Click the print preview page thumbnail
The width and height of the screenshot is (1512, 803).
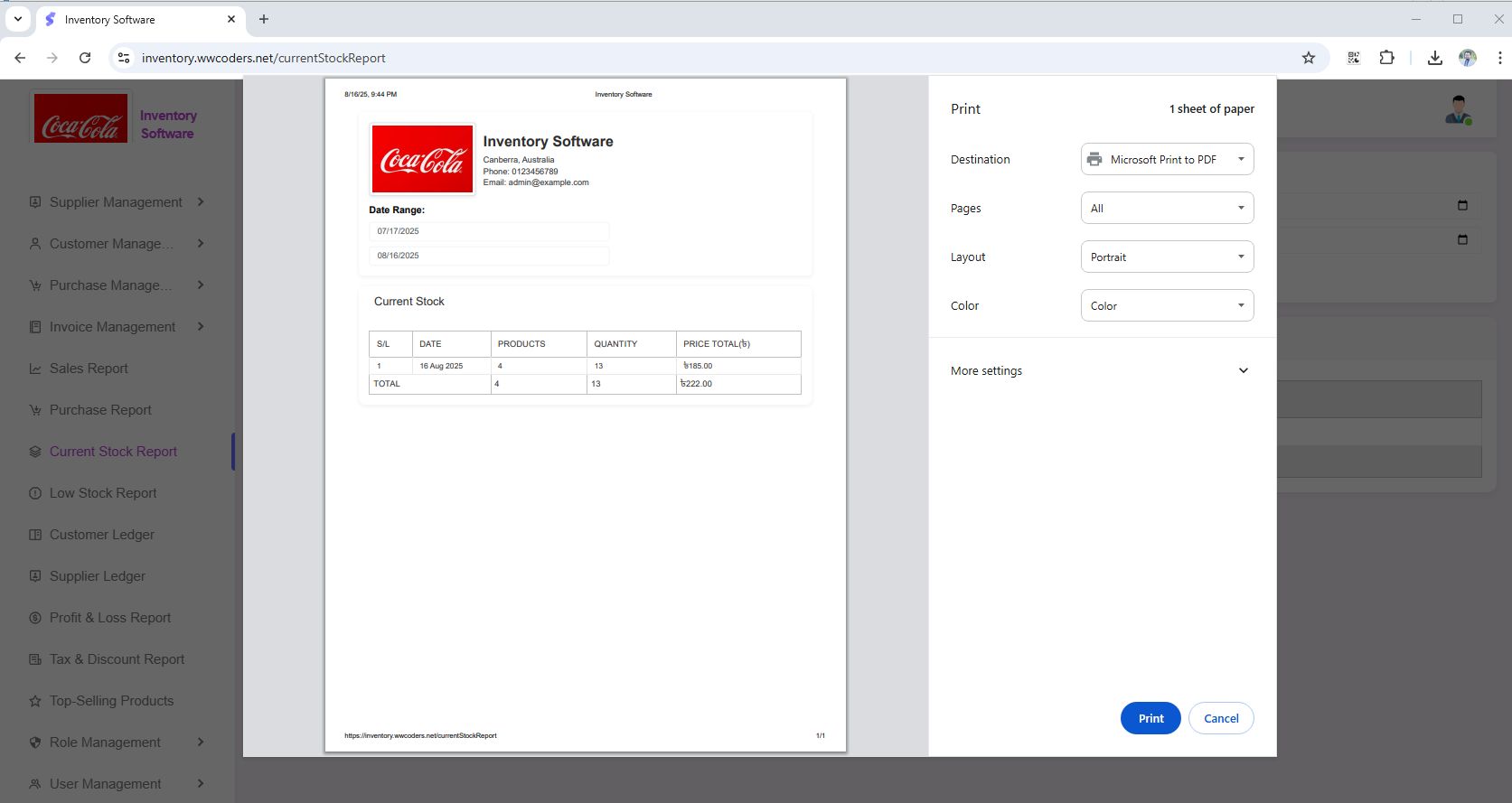[x=586, y=415]
